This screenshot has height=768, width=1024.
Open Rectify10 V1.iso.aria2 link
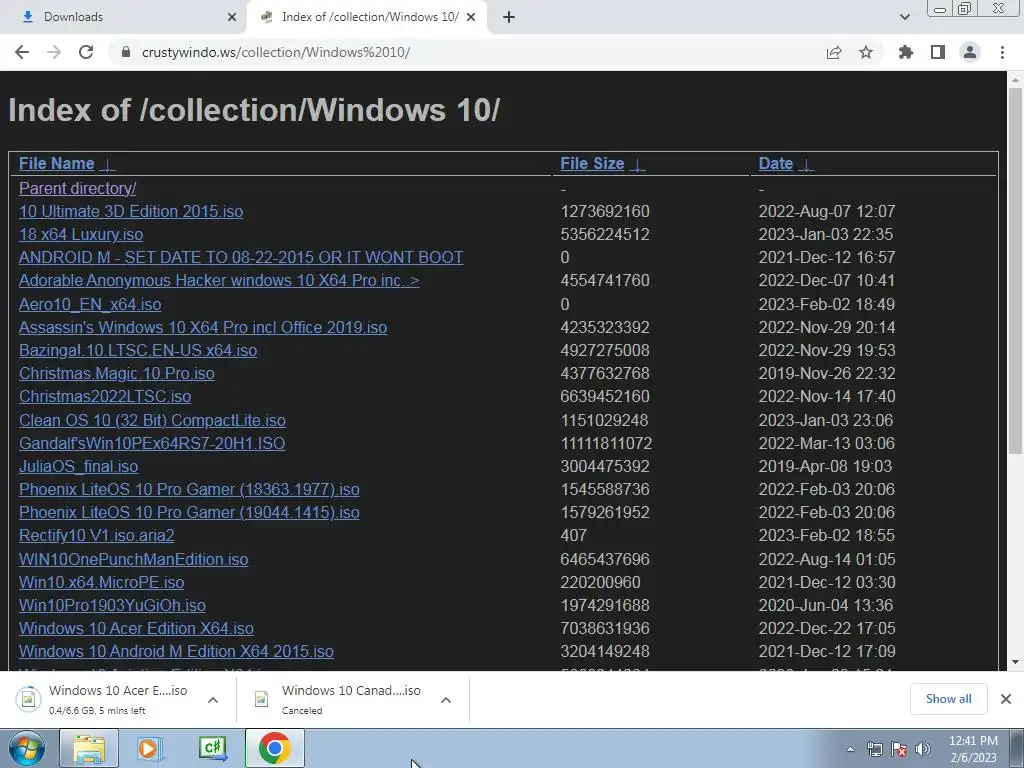pyautogui.click(x=97, y=536)
